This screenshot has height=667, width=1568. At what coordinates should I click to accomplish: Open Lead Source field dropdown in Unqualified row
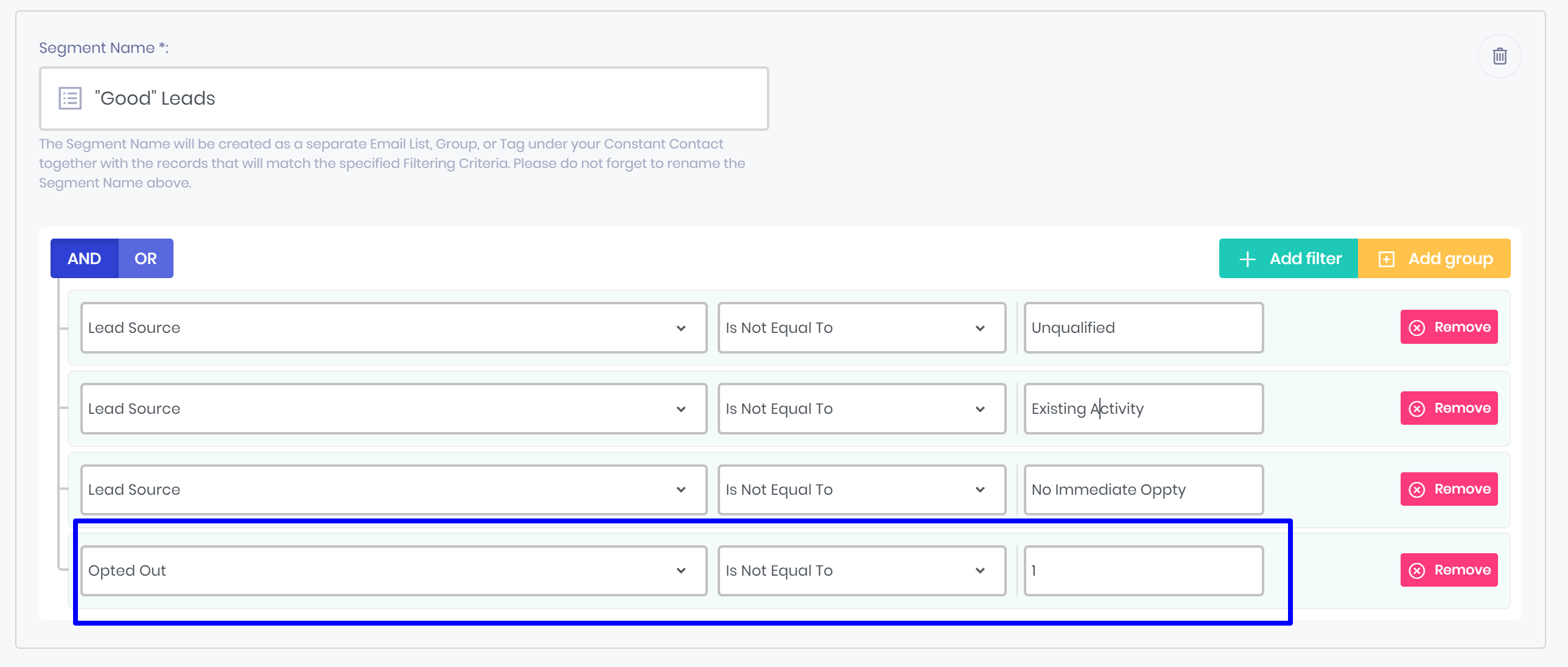pyautogui.click(x=394, y=327)
